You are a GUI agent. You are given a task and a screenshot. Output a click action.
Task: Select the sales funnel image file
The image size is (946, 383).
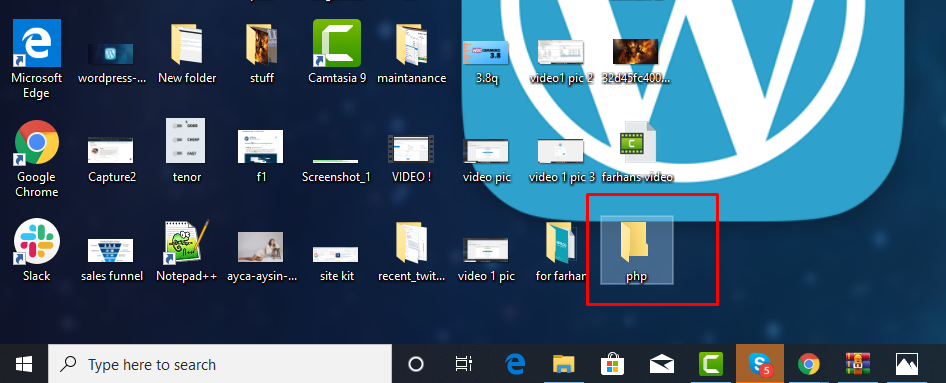click(111, 250)
